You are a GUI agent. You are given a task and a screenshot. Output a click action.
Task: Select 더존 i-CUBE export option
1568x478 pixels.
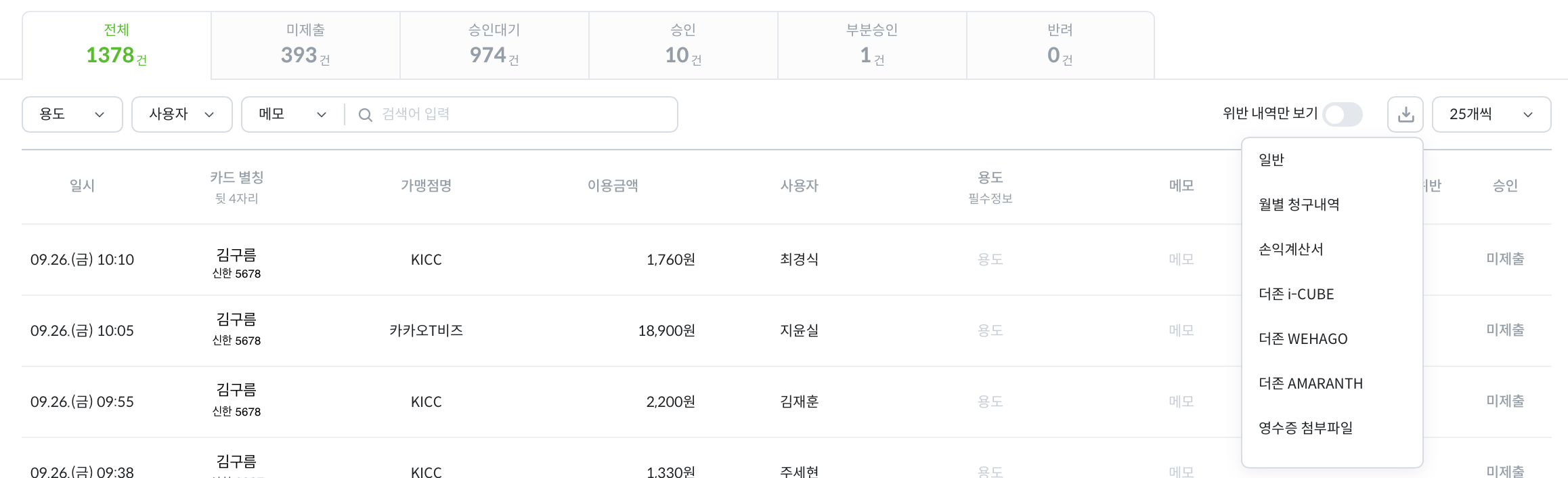point(1296,294)
